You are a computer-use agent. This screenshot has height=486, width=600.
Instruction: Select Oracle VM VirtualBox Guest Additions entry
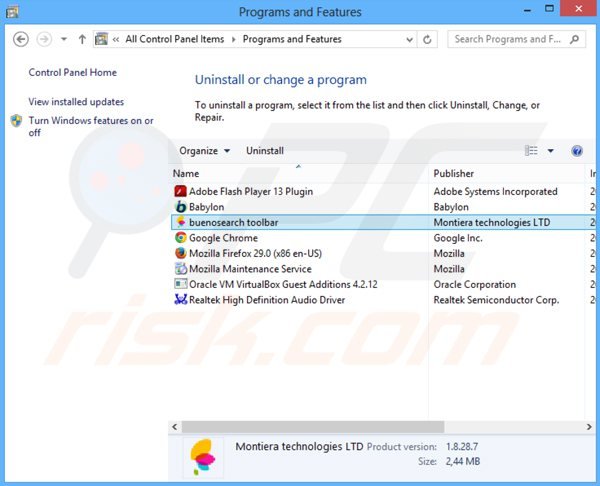(x=283, y=284)
